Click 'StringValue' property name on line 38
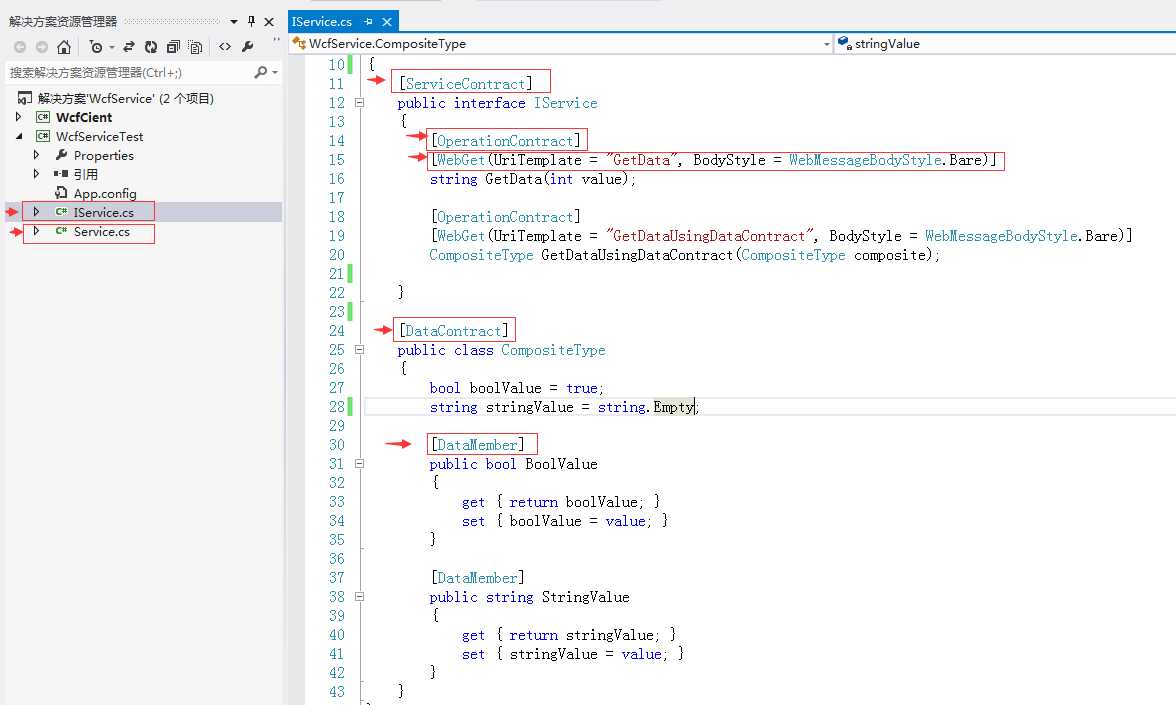The width and height of the screenshot is (1176, 705). [585, 598]
